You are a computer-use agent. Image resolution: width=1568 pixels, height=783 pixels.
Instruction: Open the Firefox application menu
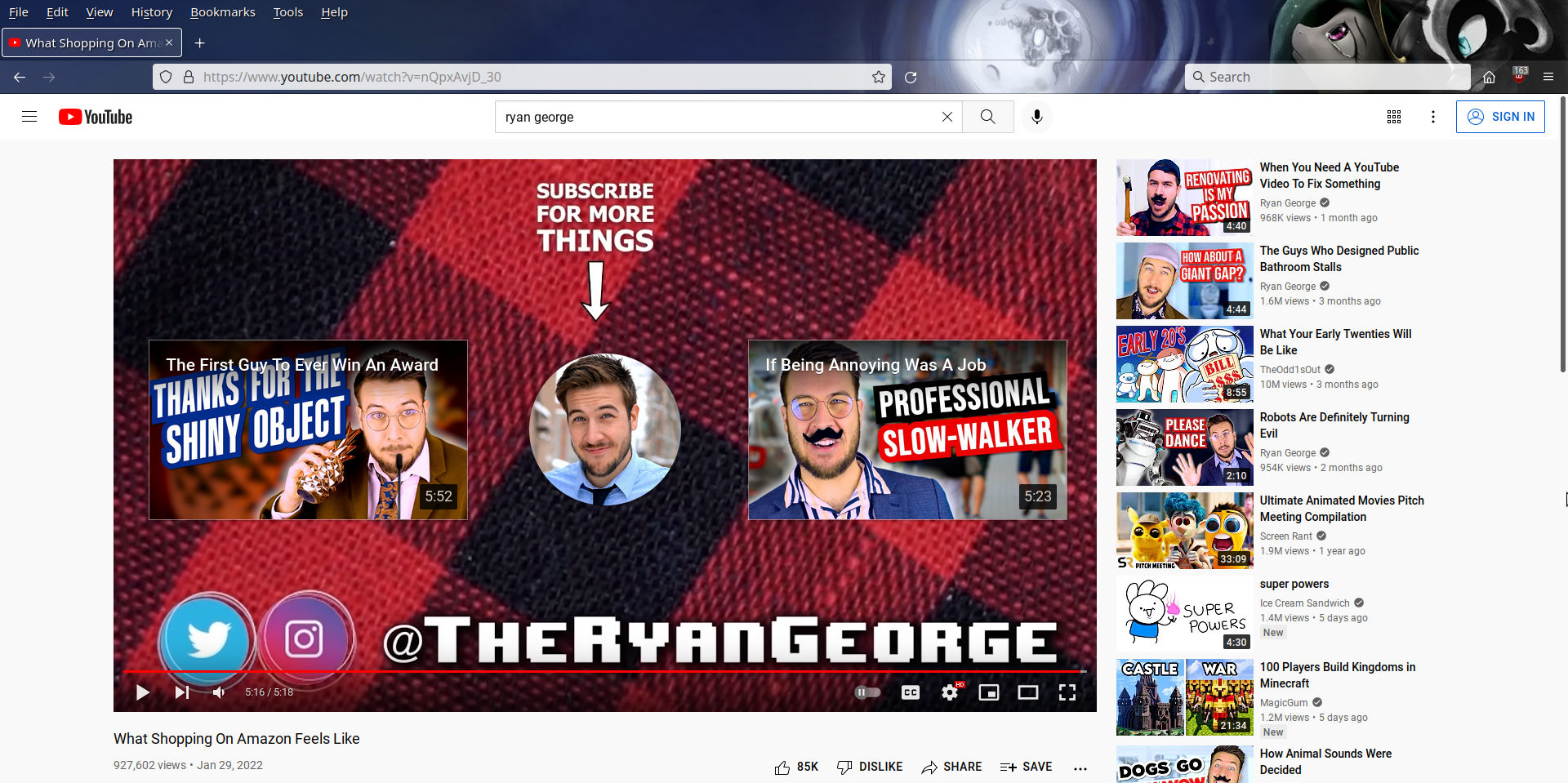click(x=1548, y=77)
